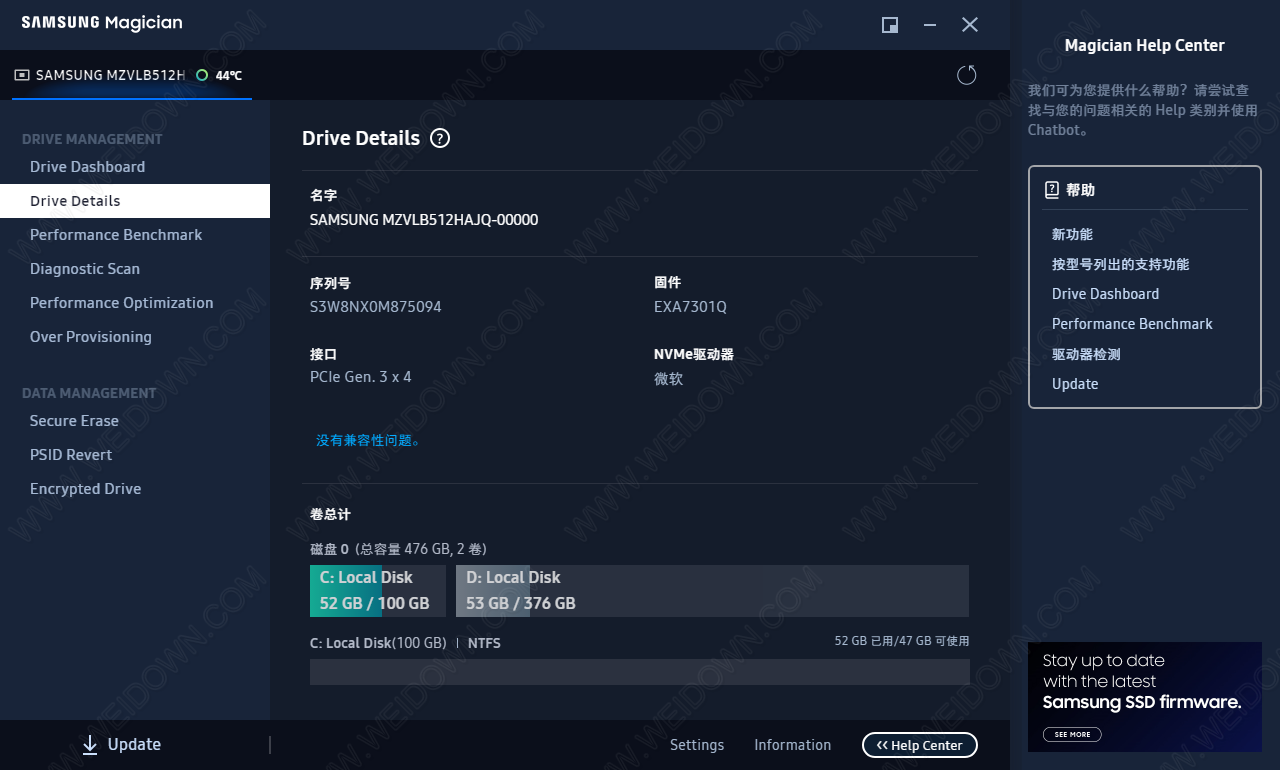Image resolution: width=1280 pixels, height=770 pixels.
Task: Click the C: volume usage bar
Action: [640, 672]
